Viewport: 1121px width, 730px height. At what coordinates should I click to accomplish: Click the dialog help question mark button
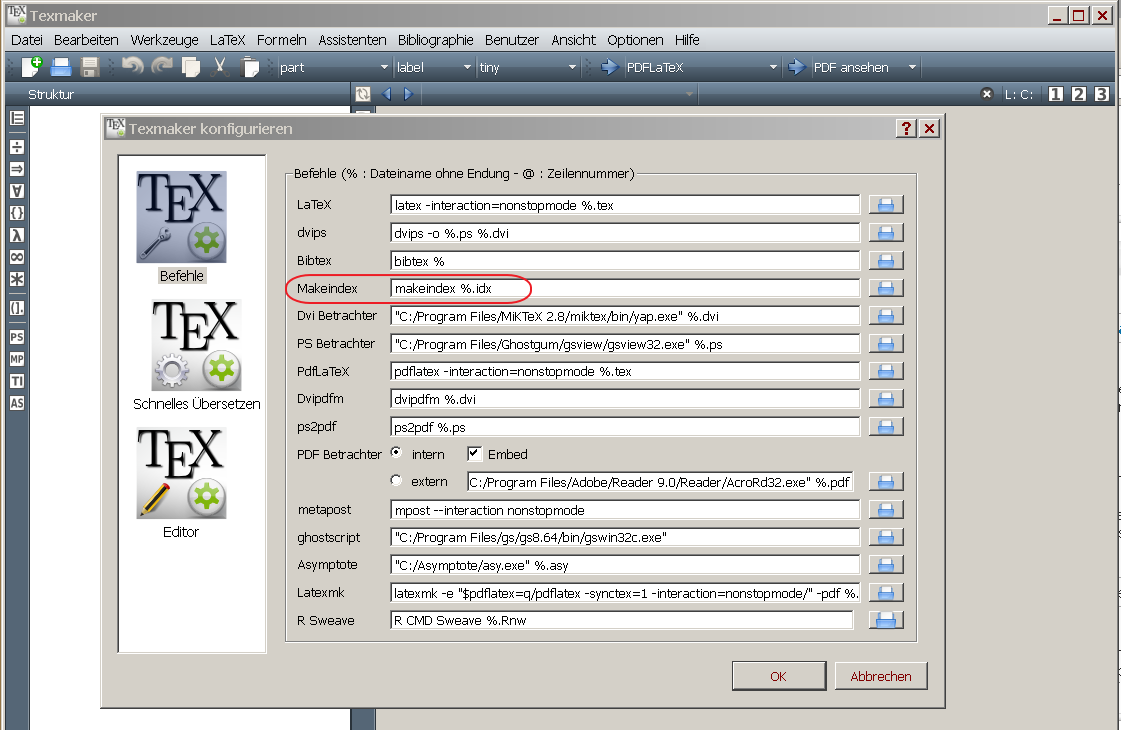pyautogui.click(x=906, y=129)
